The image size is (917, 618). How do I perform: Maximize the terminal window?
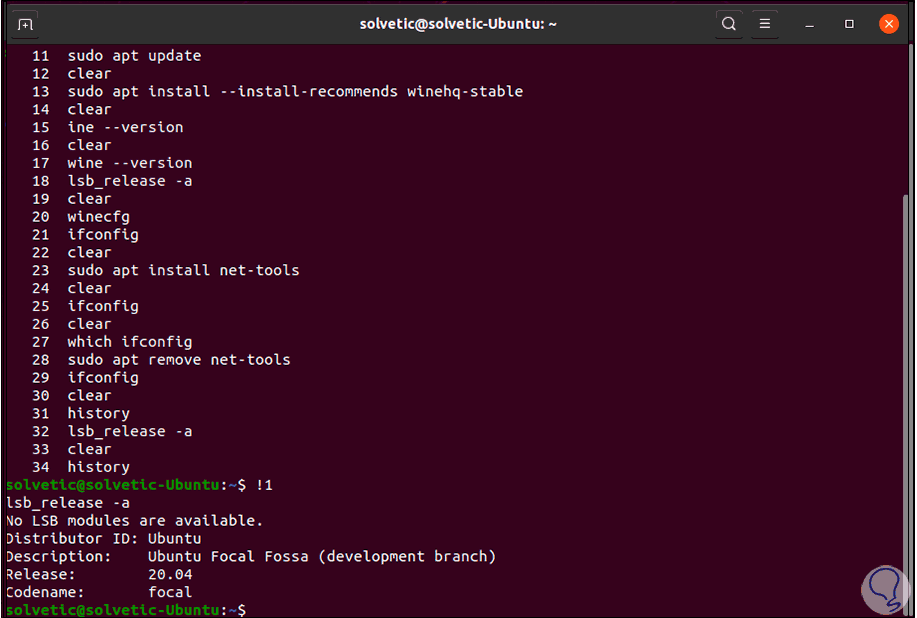pyautogui.click(x=849, y=24)
